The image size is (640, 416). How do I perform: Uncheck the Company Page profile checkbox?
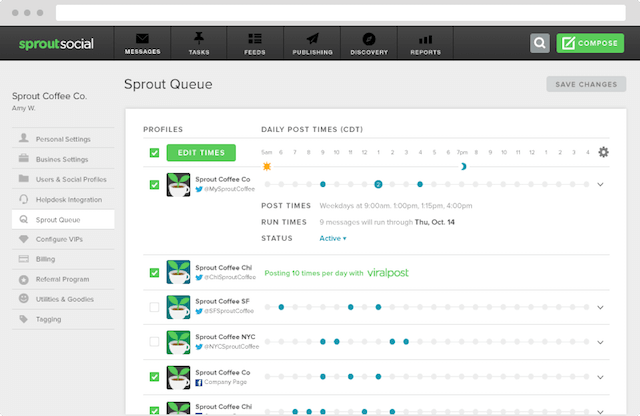coord(154,376)
